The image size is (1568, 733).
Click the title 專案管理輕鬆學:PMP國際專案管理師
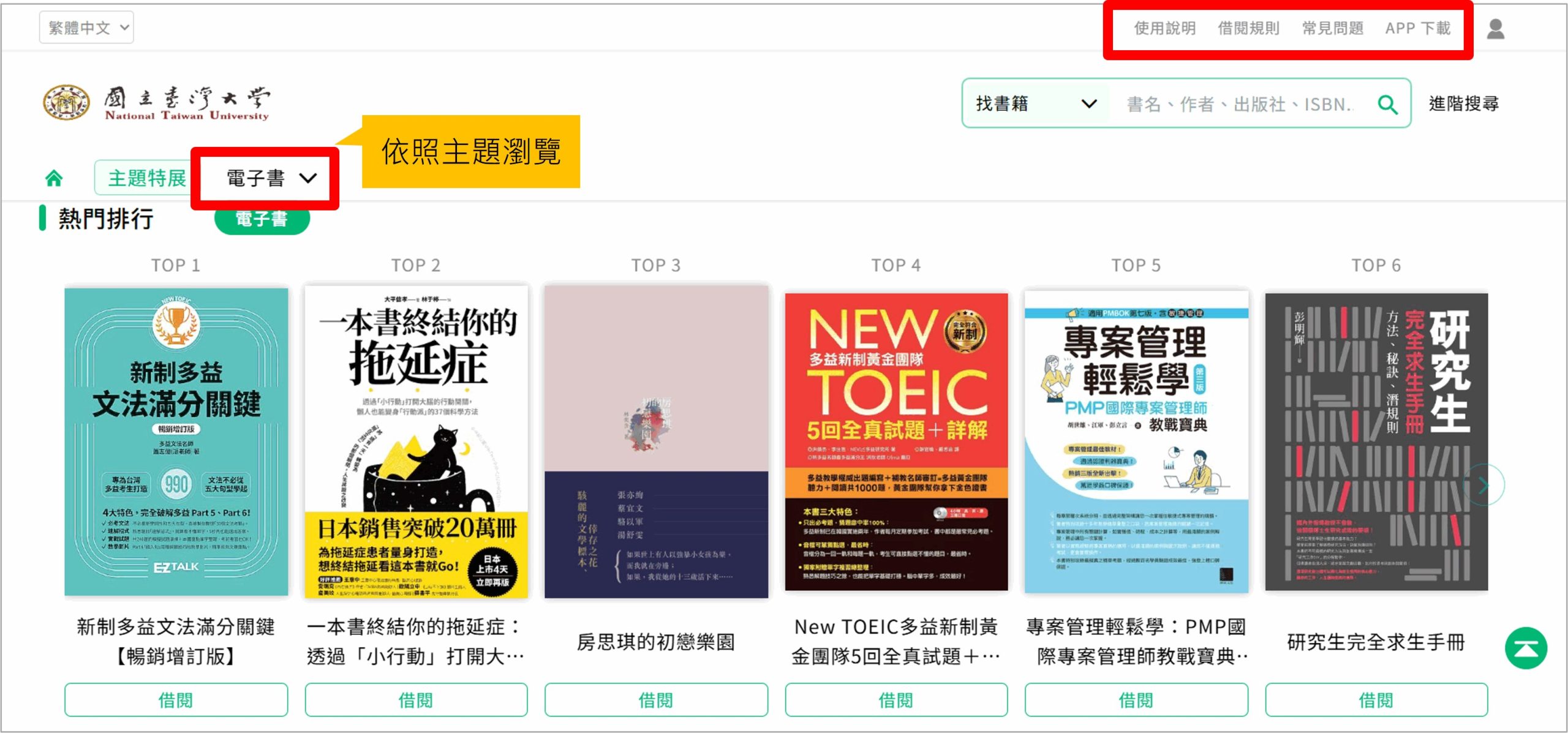pyautogui.click(x=1136, y=641)
